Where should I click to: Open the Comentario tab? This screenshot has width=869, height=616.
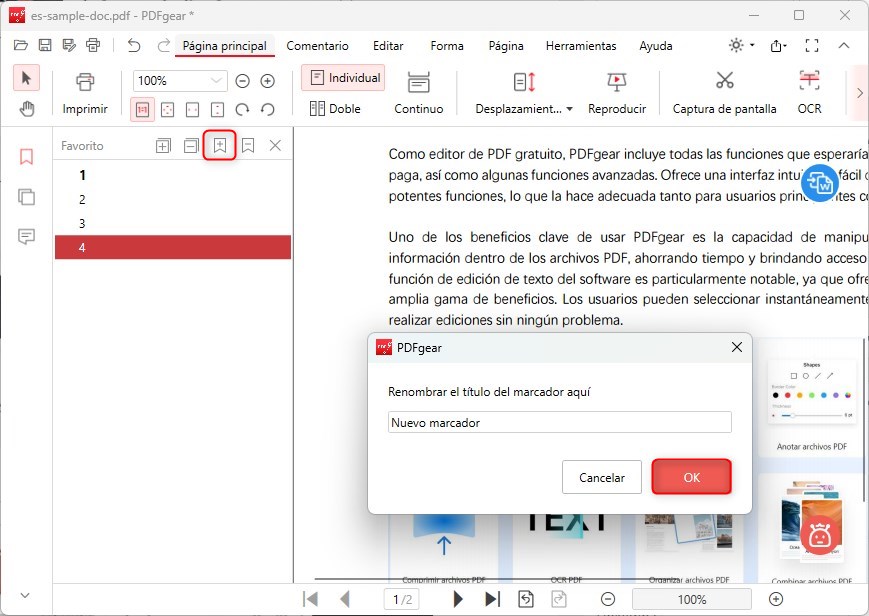pos(317,46)
